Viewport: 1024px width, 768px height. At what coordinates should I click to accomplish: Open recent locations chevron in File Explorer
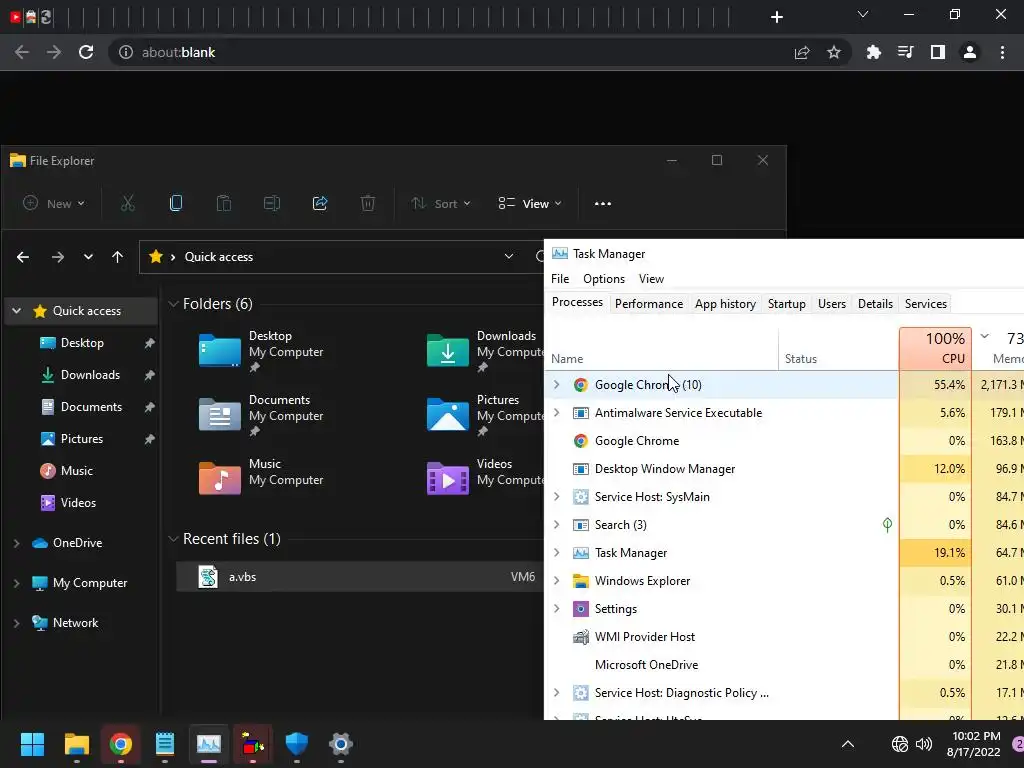(88, 257)
